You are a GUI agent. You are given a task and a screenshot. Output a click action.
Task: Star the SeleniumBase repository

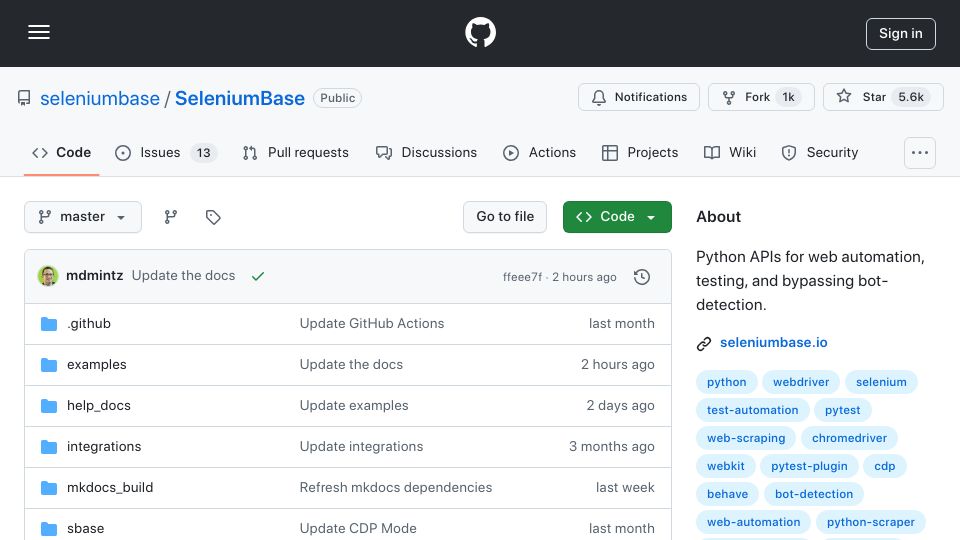point(883,97)
